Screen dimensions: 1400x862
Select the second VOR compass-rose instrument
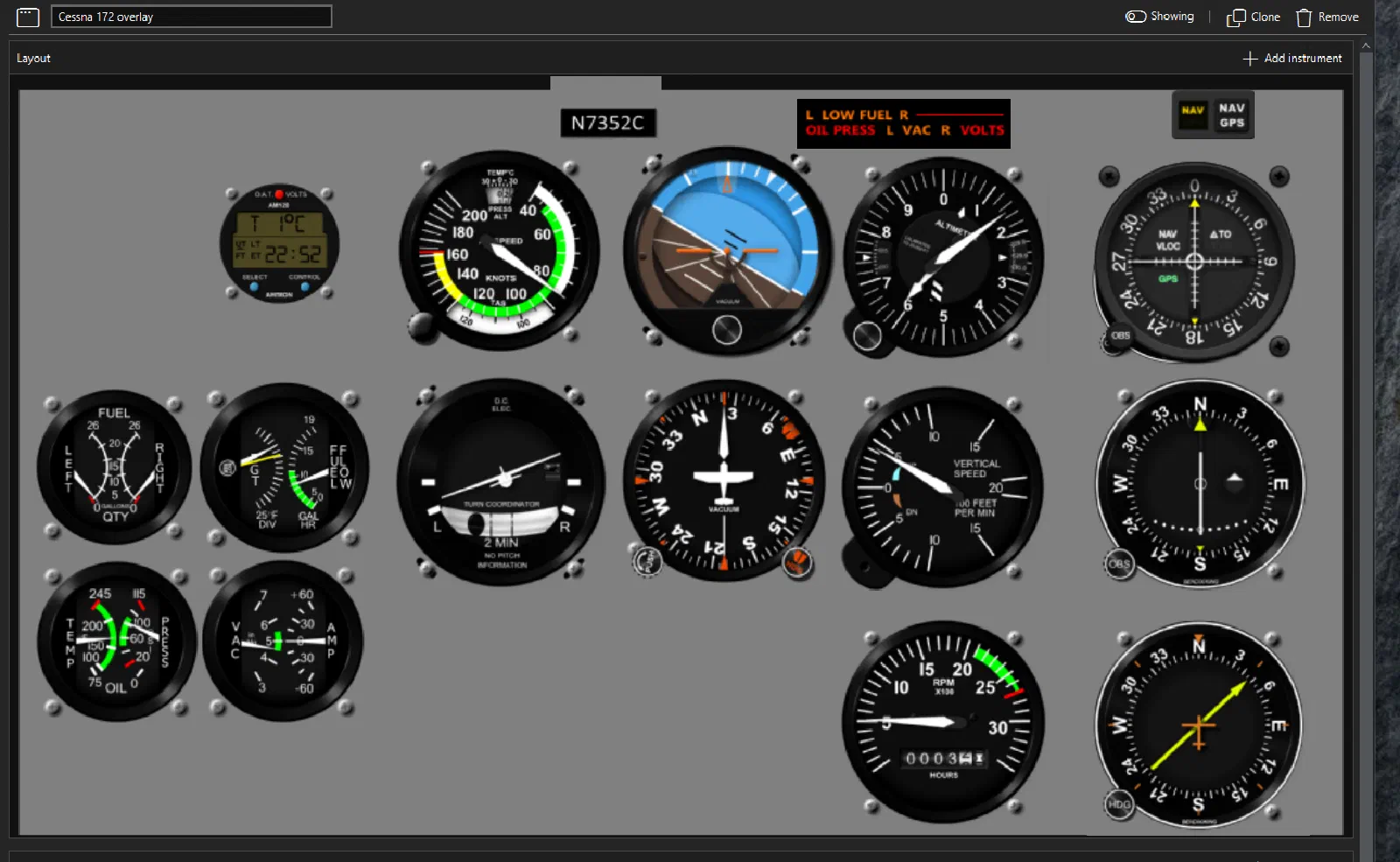pyautogui.click(x=1200, y=484)
